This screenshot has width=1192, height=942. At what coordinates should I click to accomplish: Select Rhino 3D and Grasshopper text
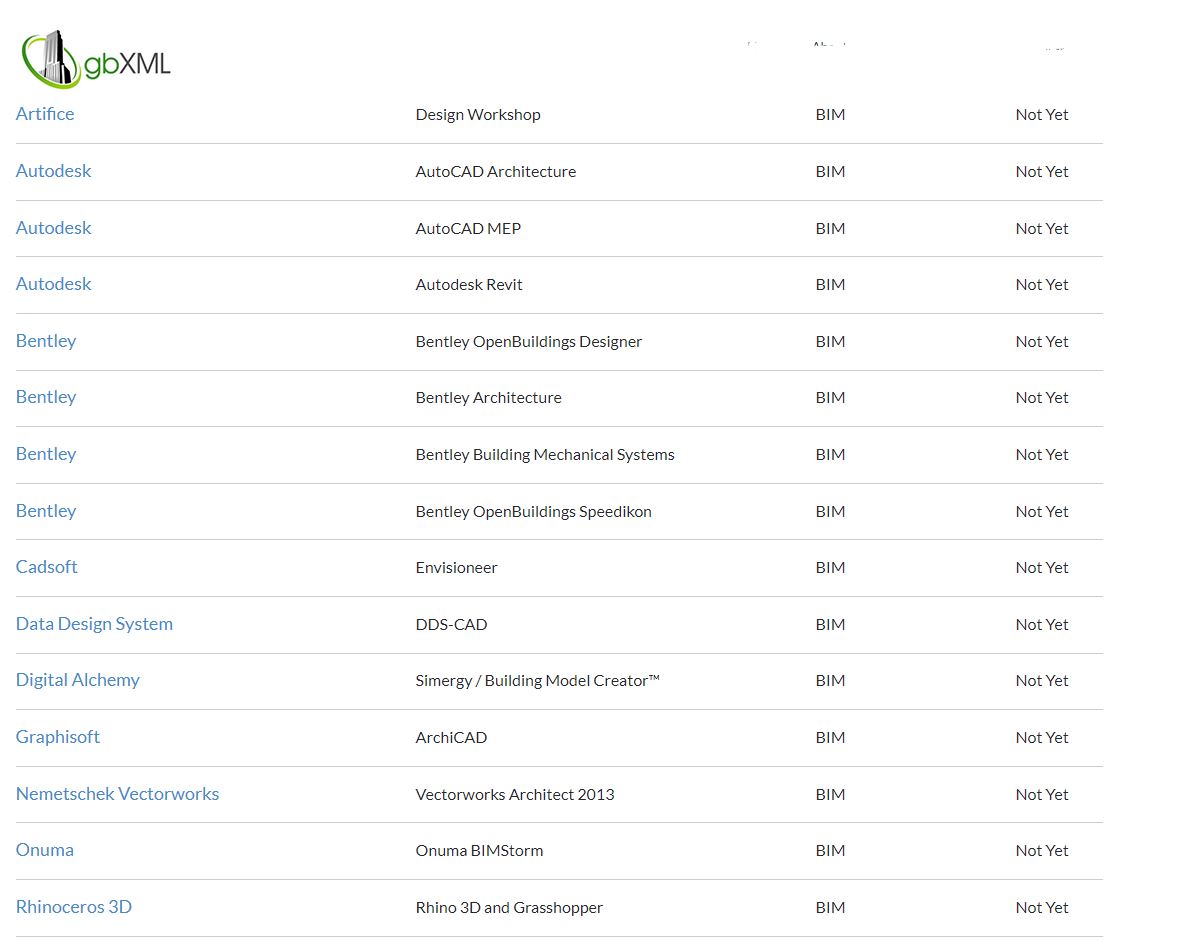[509, 908]
